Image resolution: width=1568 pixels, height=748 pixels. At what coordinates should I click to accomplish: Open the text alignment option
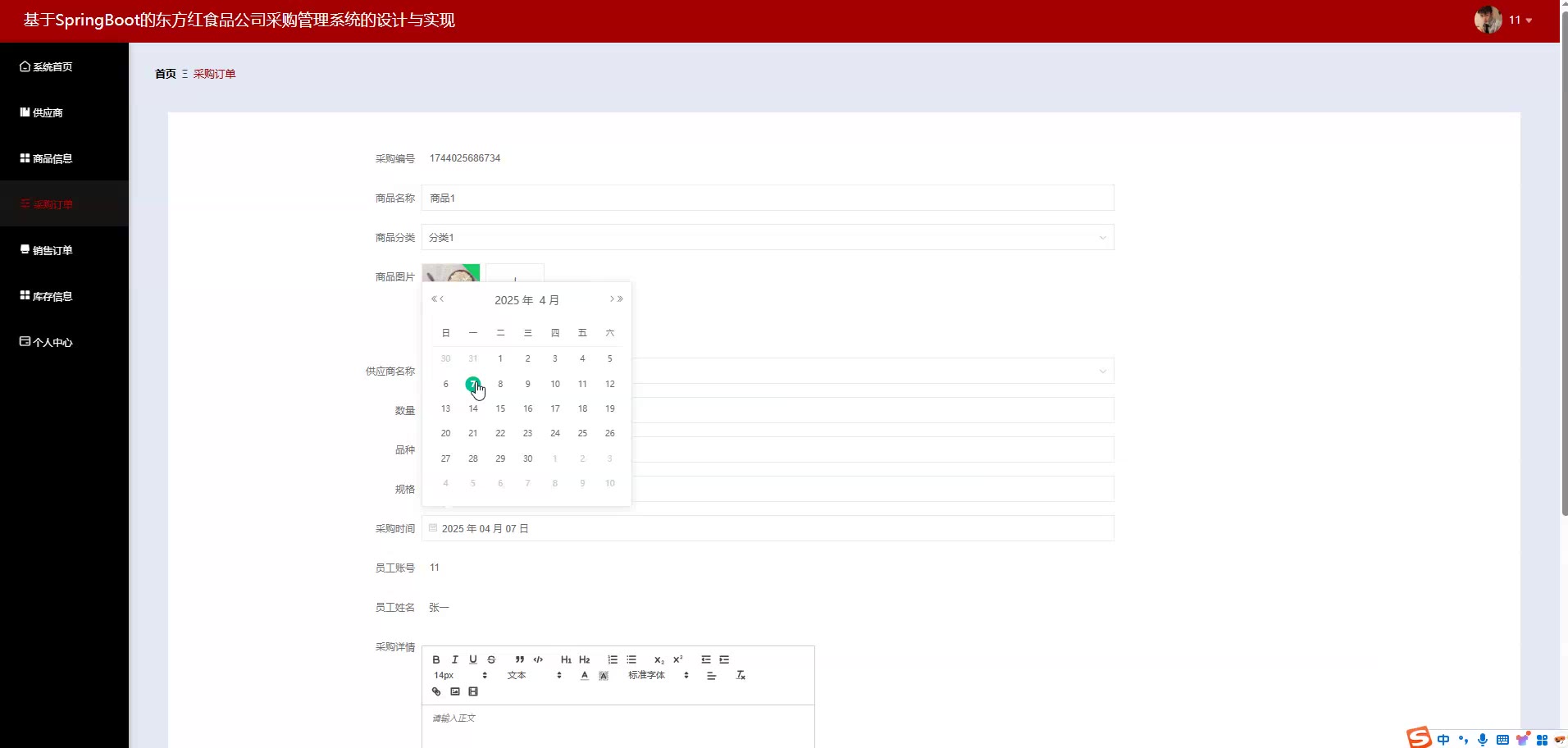(x=712, y=676)
